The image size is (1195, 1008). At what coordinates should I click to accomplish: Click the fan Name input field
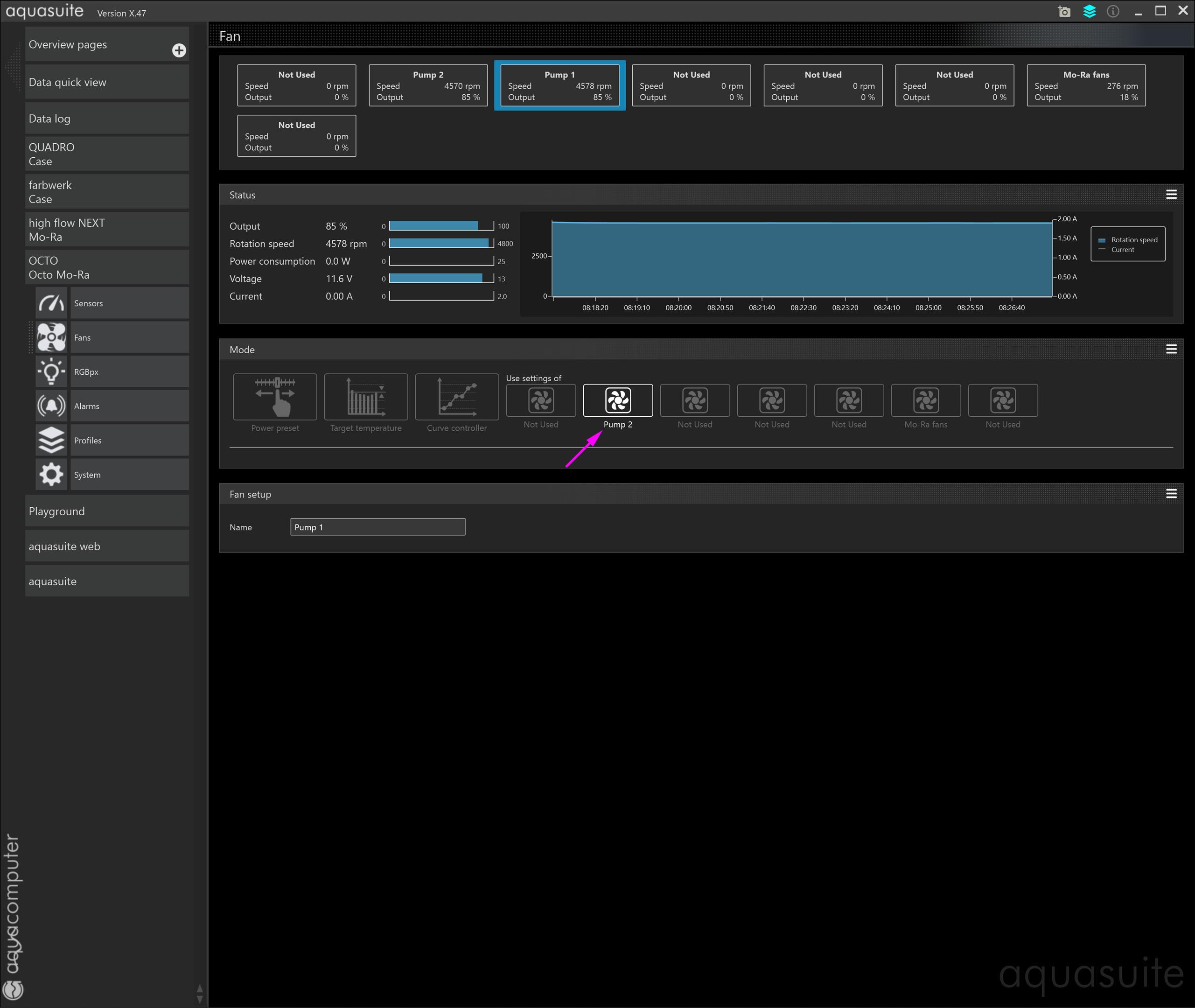click(377, 527)
